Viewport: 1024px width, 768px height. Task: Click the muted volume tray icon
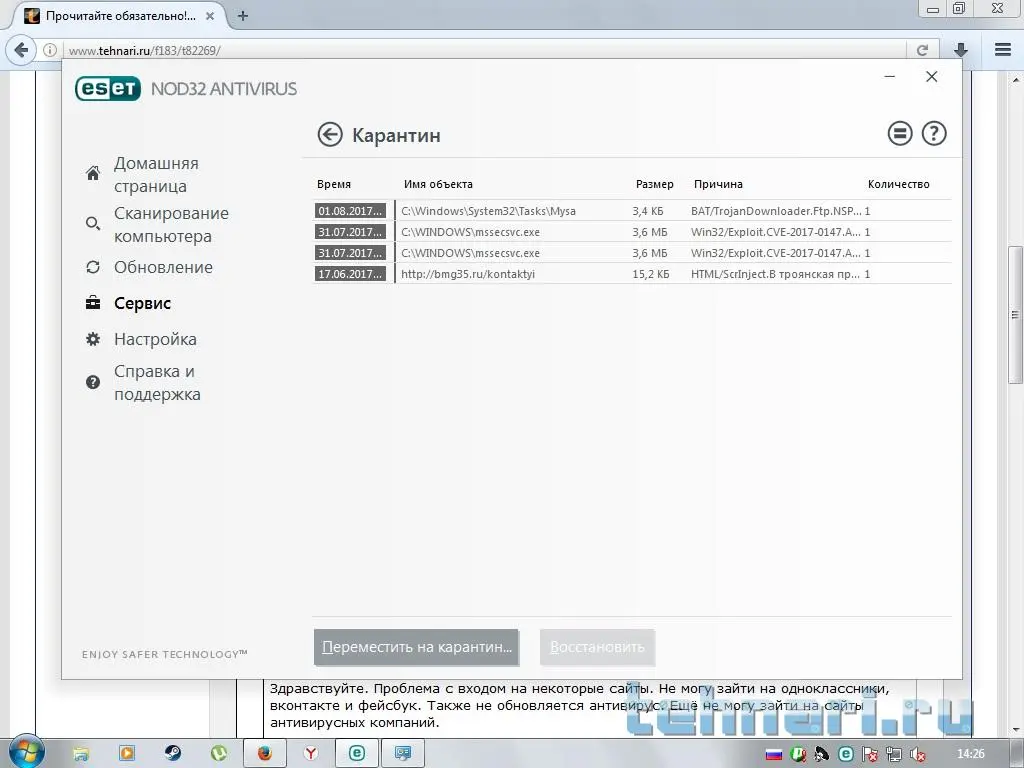[917, 755]
